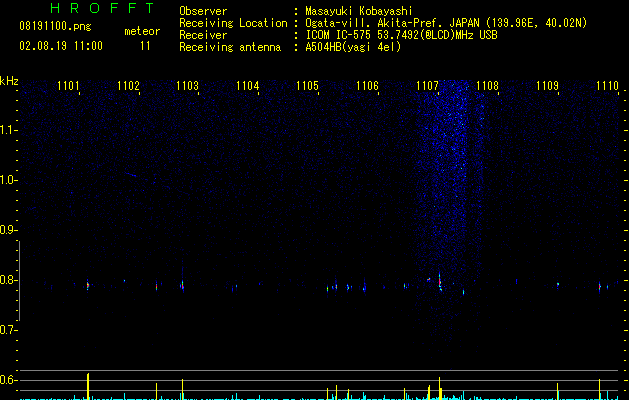Click the 'Receiving antenna' label
629x400 pixels.
point(230,47)
